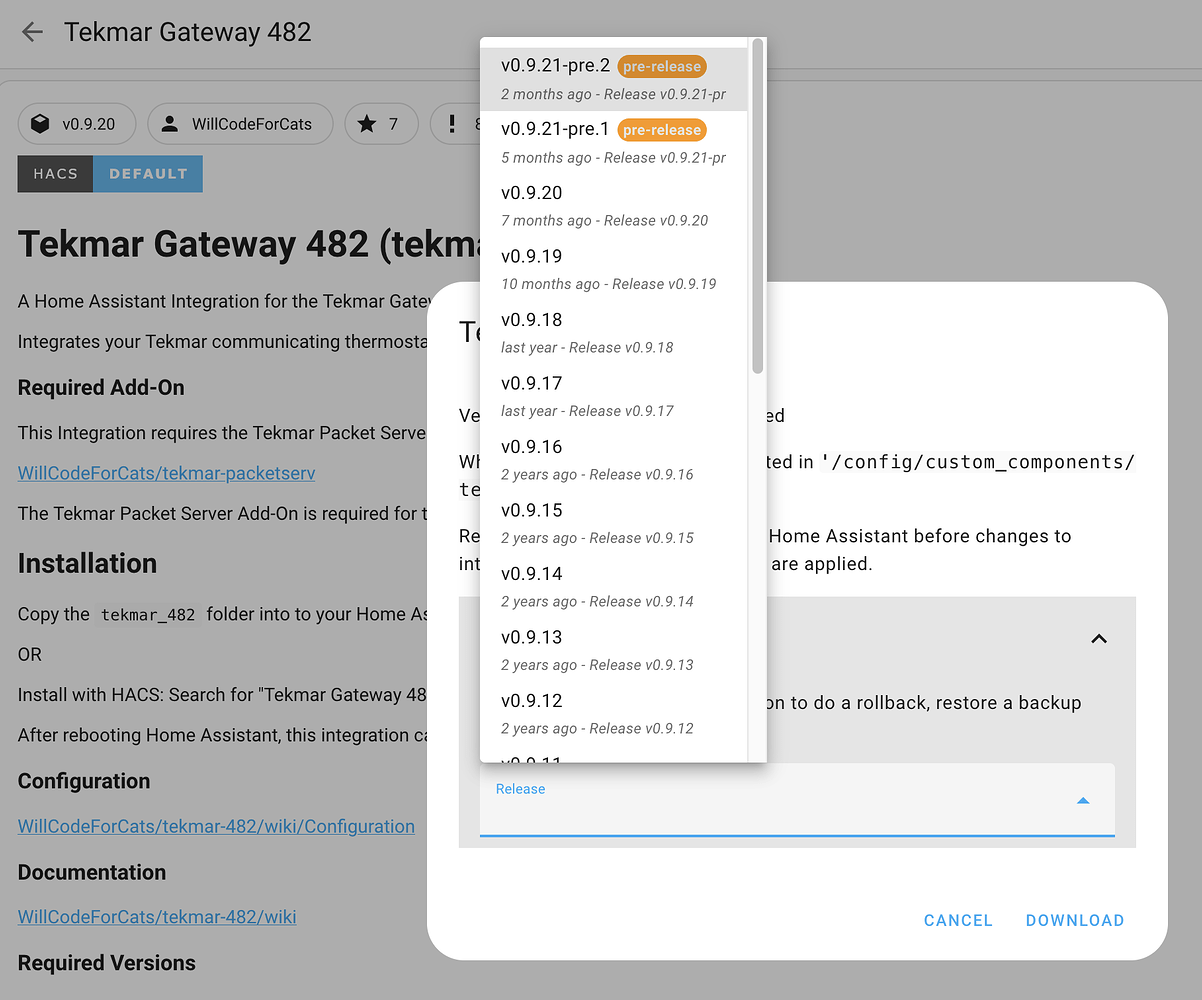Screen dimensions: 1202x1000
Task: Pick v0.9.17 from the dropdown
Action: pyautogui.click(x=613, y=397)
